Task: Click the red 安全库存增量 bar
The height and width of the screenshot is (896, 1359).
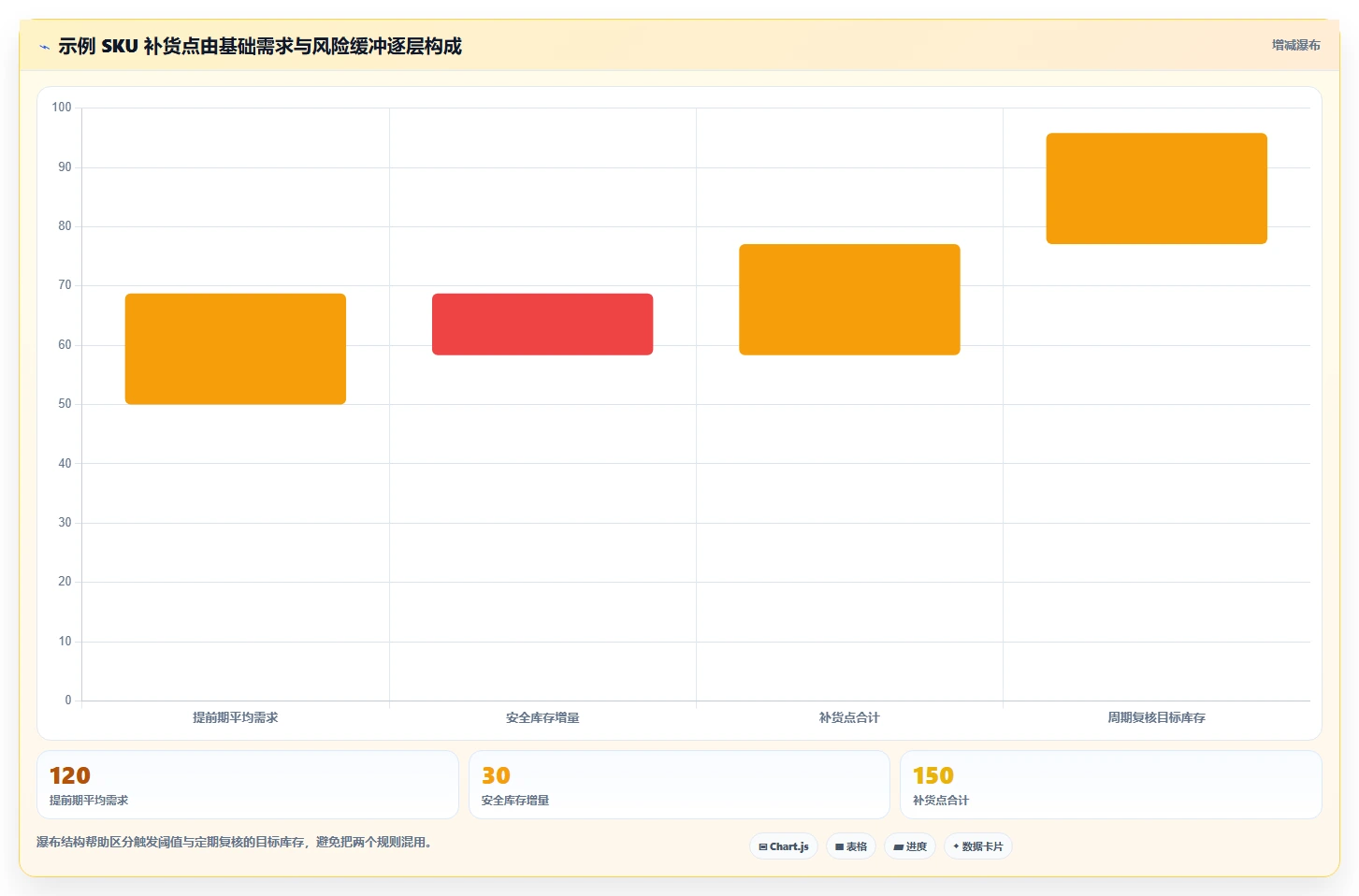Action: coord(542,325)
